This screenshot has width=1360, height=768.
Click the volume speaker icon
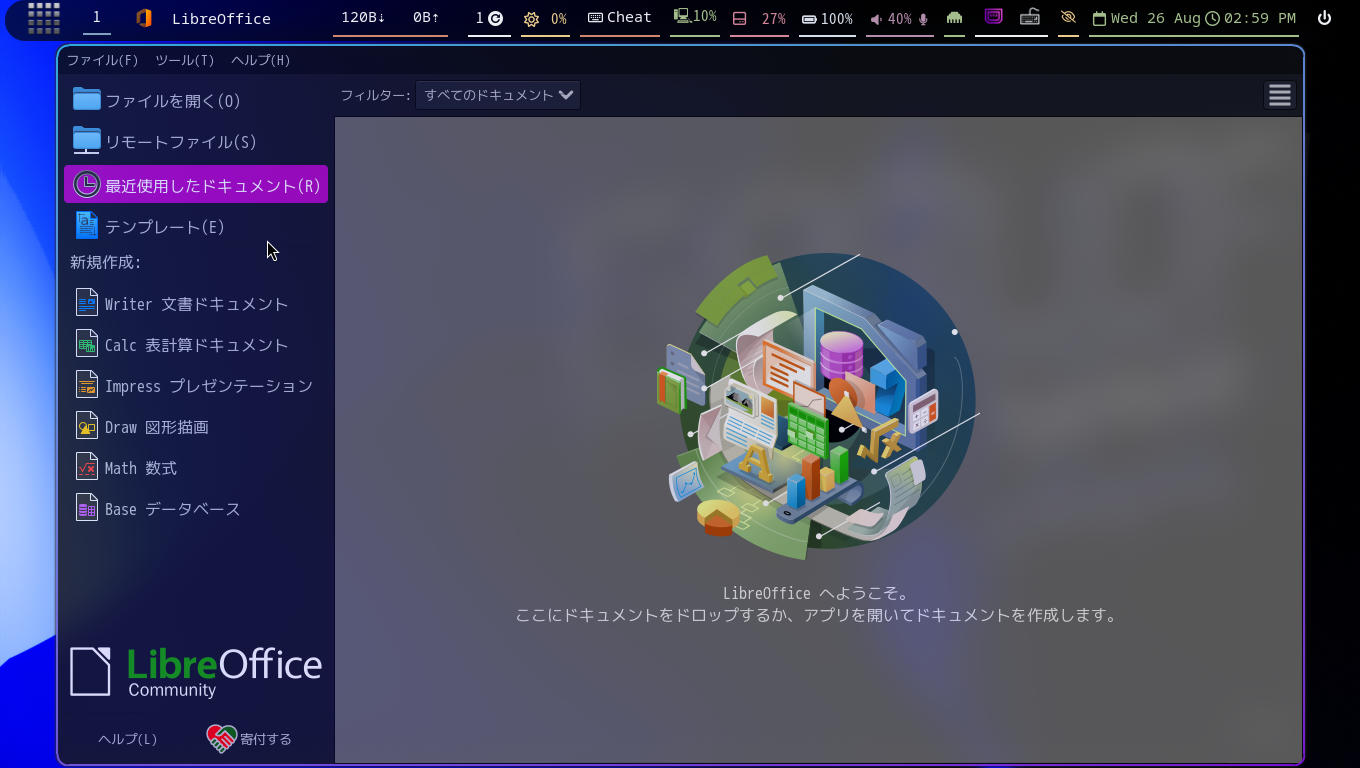pos(876,19)
